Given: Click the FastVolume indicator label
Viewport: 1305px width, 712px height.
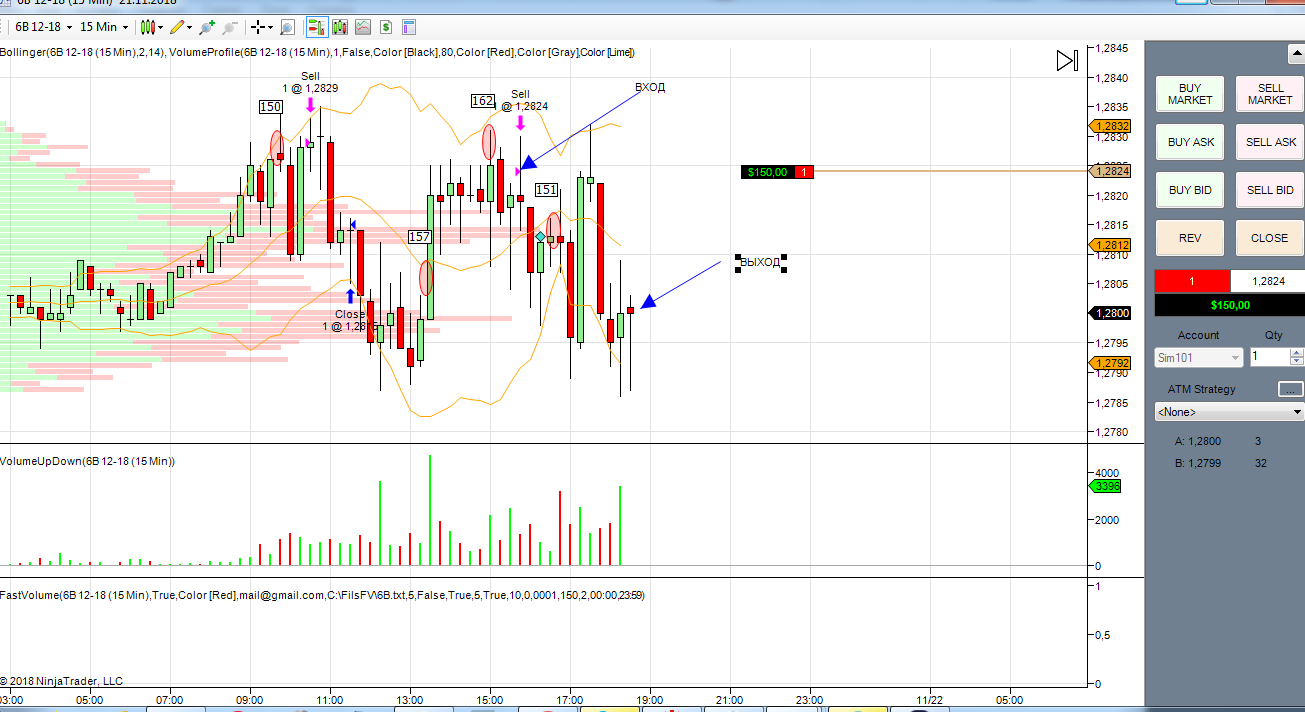Looking at the screenshot, I should click(322, 595).
